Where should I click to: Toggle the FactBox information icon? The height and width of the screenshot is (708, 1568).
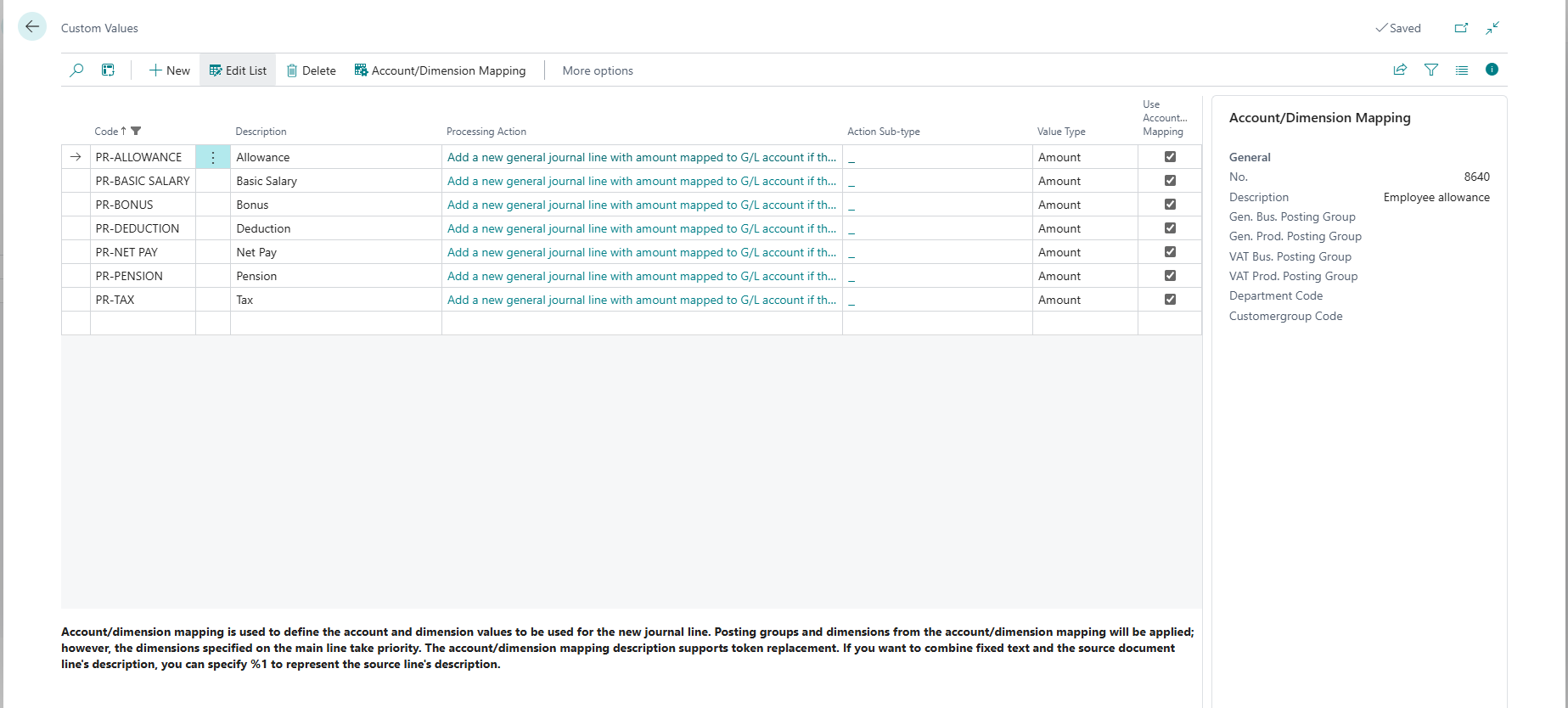[1492, 70]
